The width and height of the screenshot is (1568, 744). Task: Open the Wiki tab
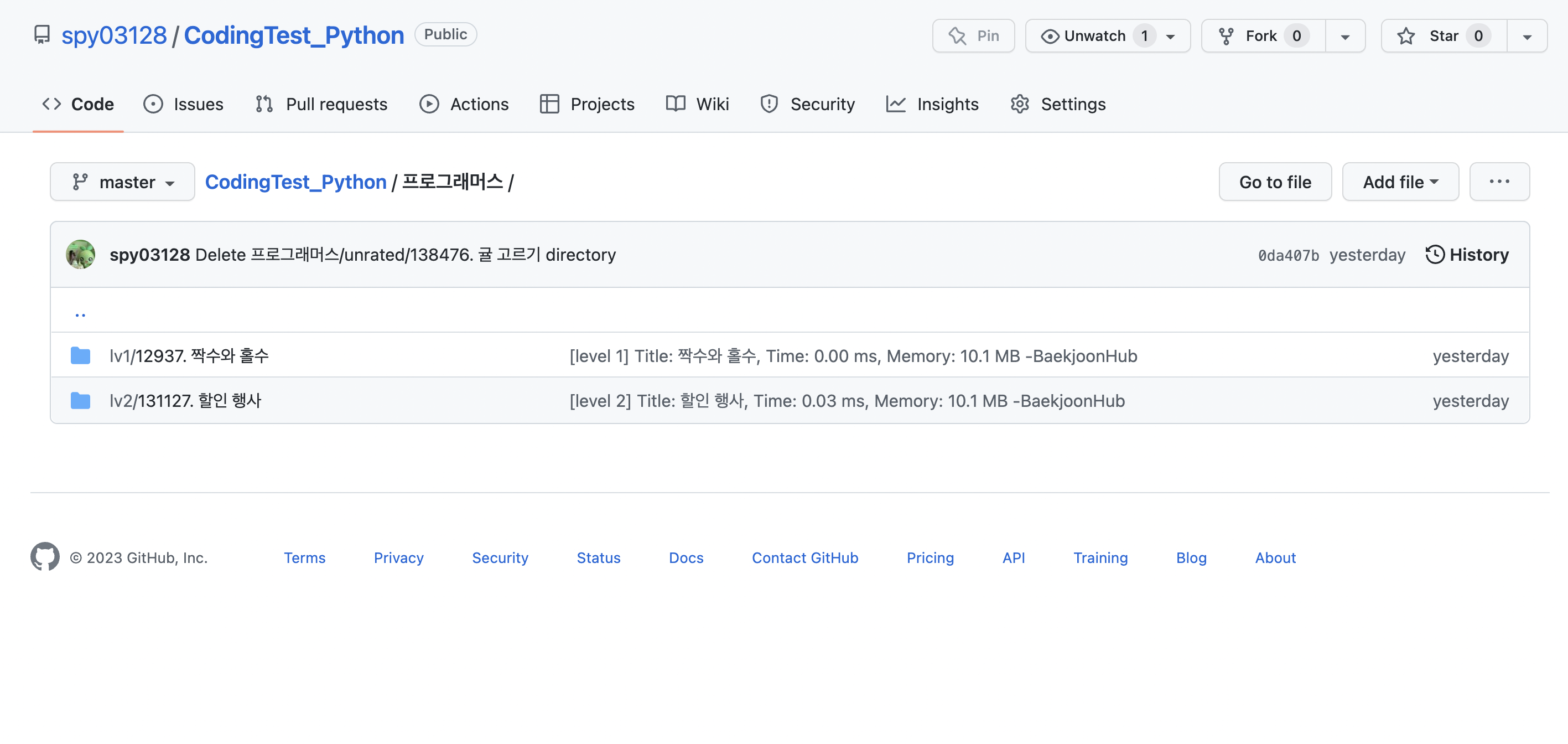[698, 104]
